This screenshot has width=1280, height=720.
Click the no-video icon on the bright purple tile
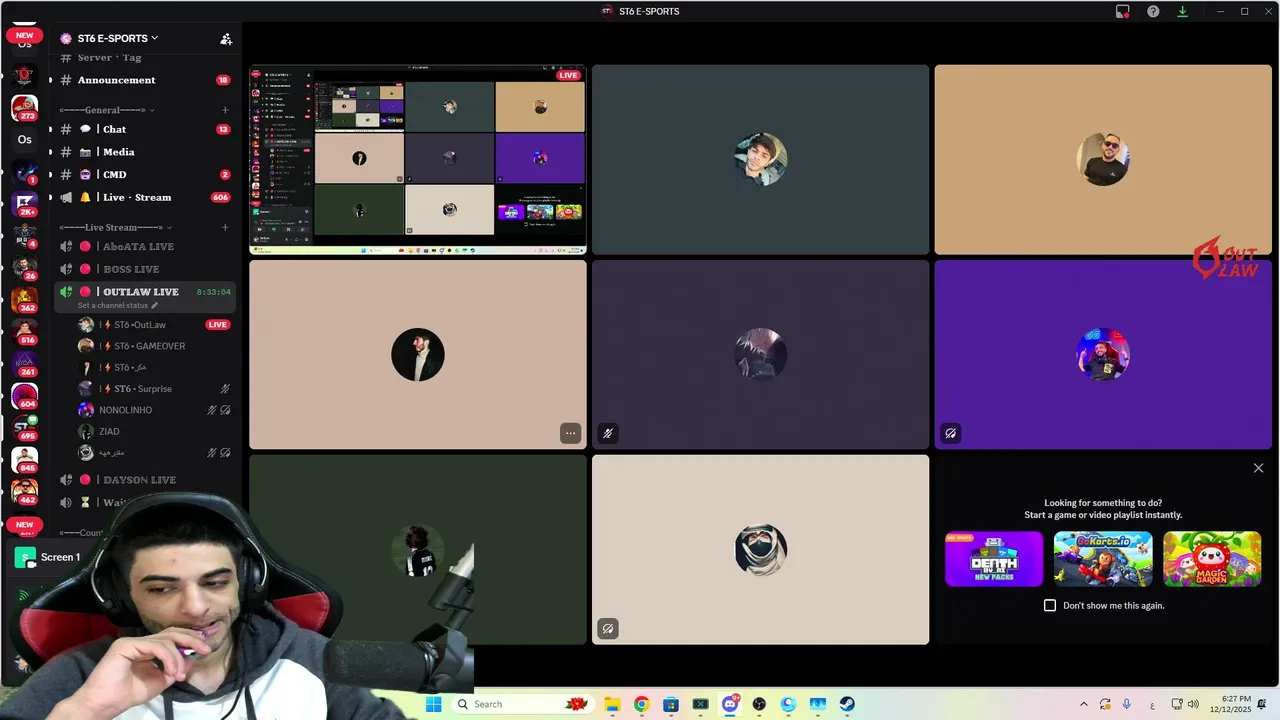click(950, 433)
